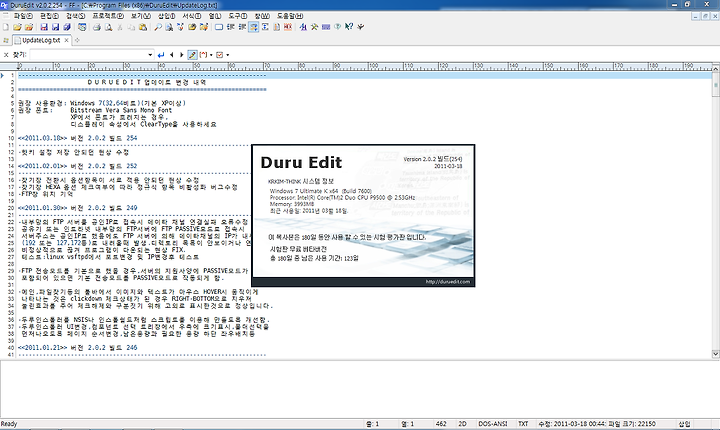Click the new tab plus icon
The height and width of the screenshot is (430, 720).
coord(77,40)
